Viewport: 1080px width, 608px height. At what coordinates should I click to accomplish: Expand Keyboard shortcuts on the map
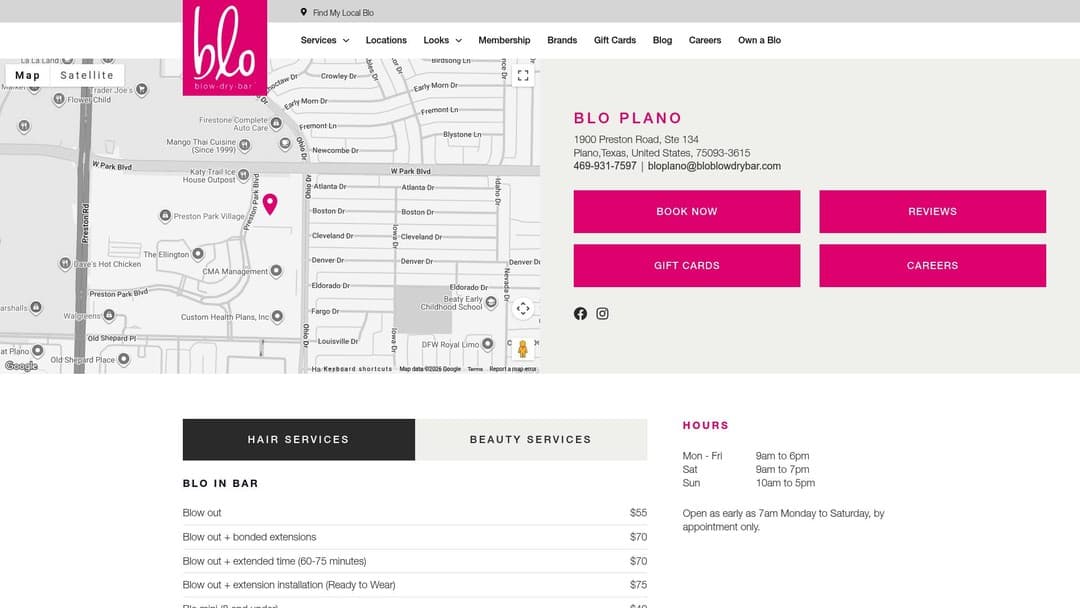tap(343, 368)
